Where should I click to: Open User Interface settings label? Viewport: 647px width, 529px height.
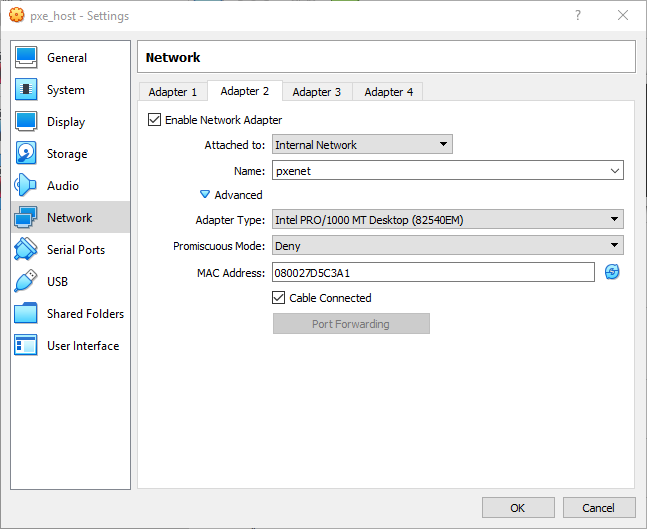point(83,345)
